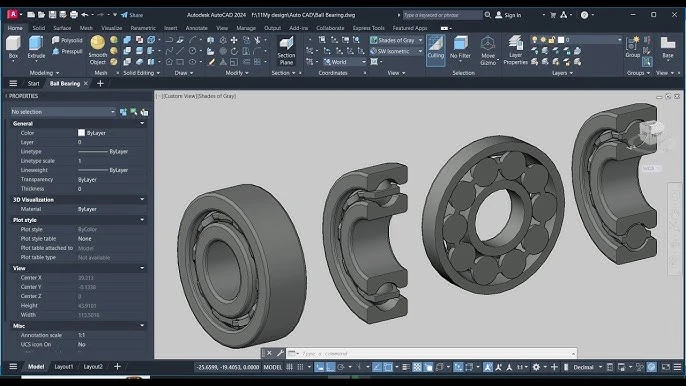The height and width of the screenshot is (386, 686).
Task: Toggle the layer lock padlock icon
Action: coord(552,40)
